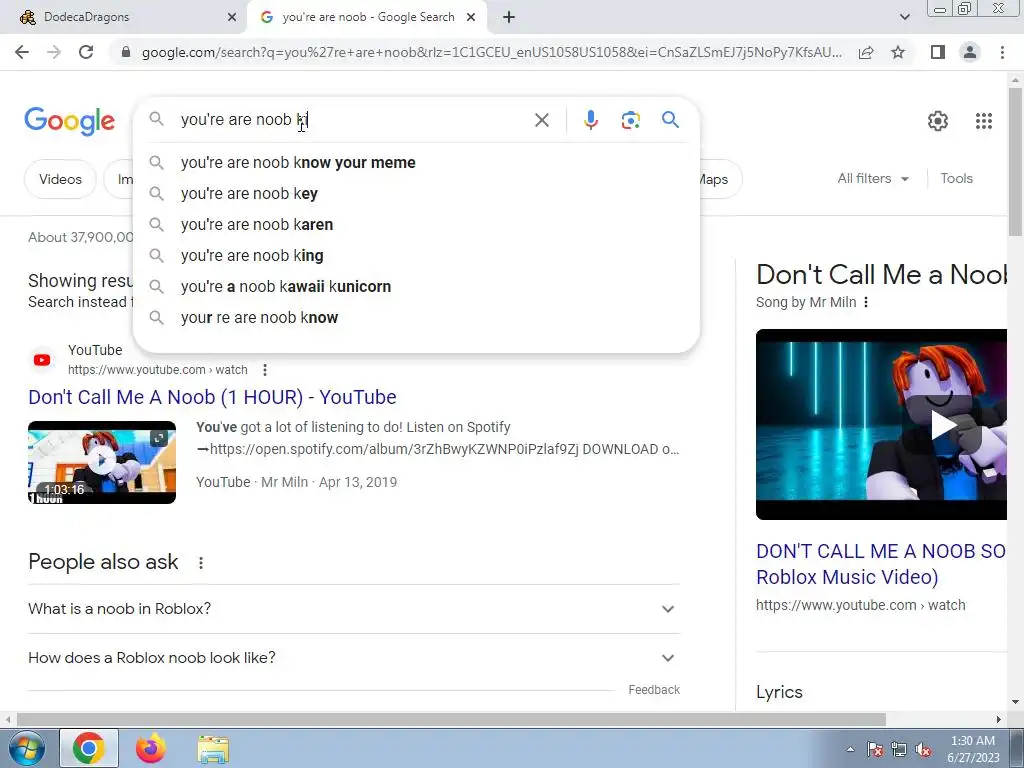Screen dimensions: 1024x768
Task: Click the address bar URL
Action: click(x=491, y=52)
